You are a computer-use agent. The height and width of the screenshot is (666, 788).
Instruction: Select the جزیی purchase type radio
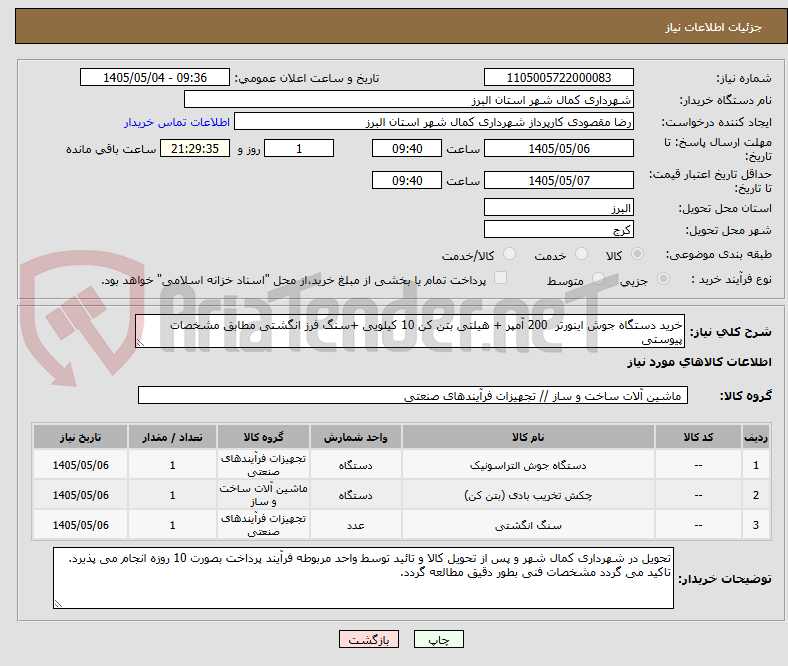(x=663, y=278)
